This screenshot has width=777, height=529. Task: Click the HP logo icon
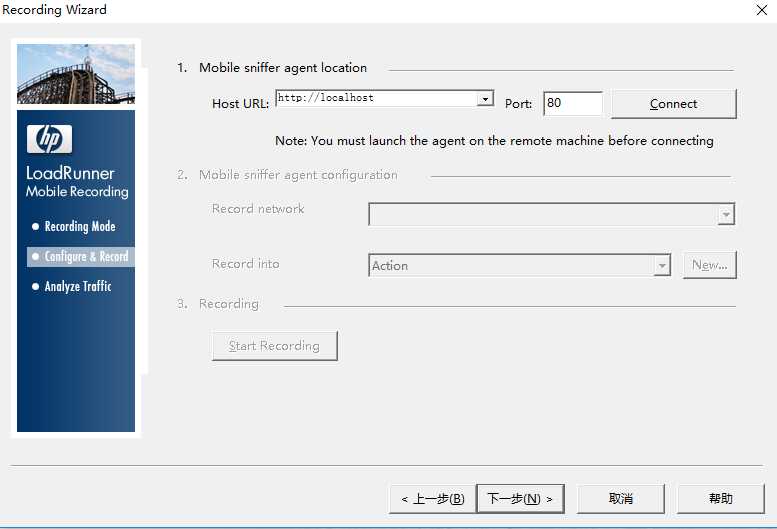pyautogui.click(x=50, y=139)
